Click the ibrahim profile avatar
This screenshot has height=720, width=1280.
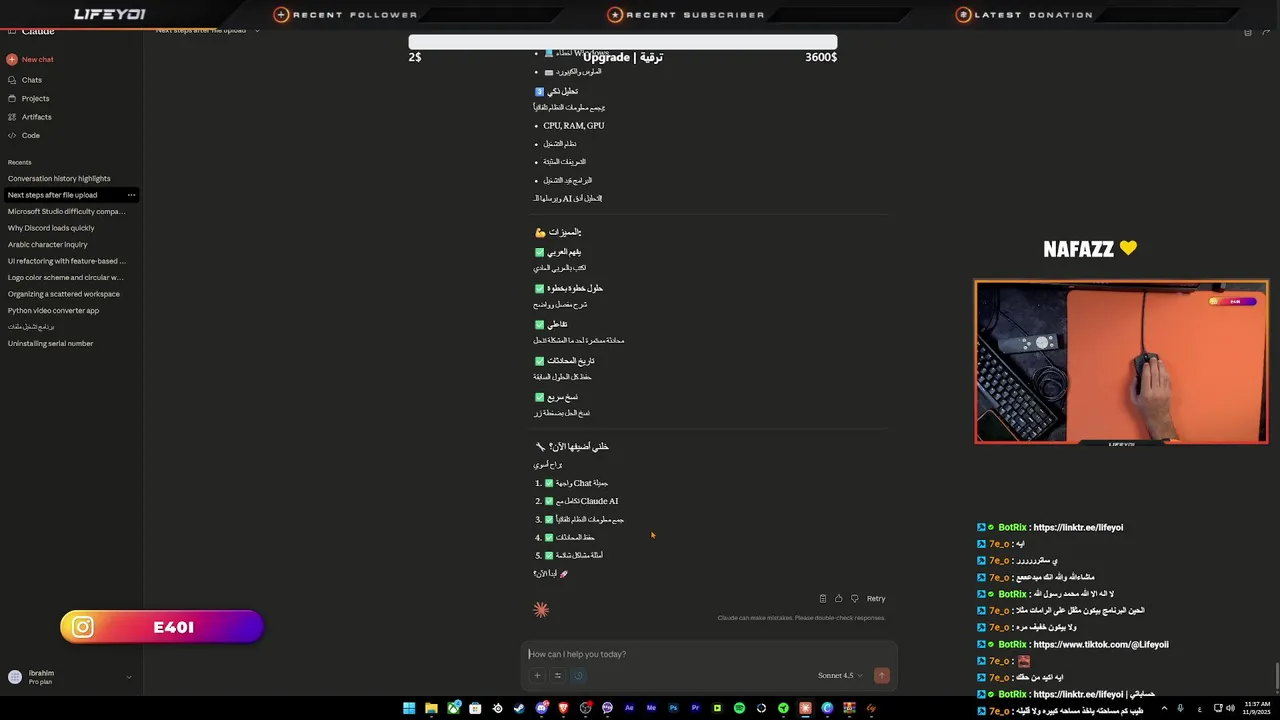[x=14, y=677]
